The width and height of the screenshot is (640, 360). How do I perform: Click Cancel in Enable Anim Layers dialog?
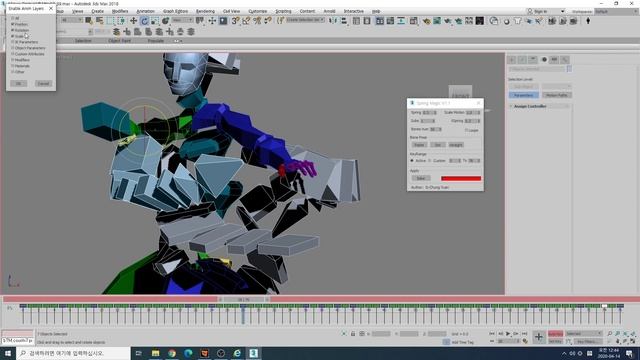pos(43,83)
